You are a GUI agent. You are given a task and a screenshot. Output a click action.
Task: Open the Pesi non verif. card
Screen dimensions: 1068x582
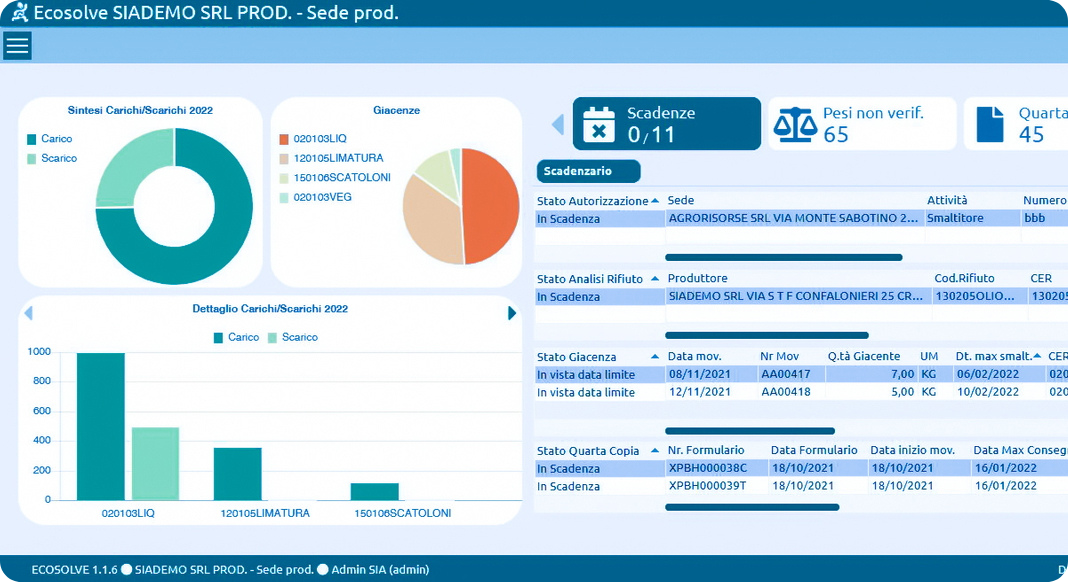tap(861, 124)
